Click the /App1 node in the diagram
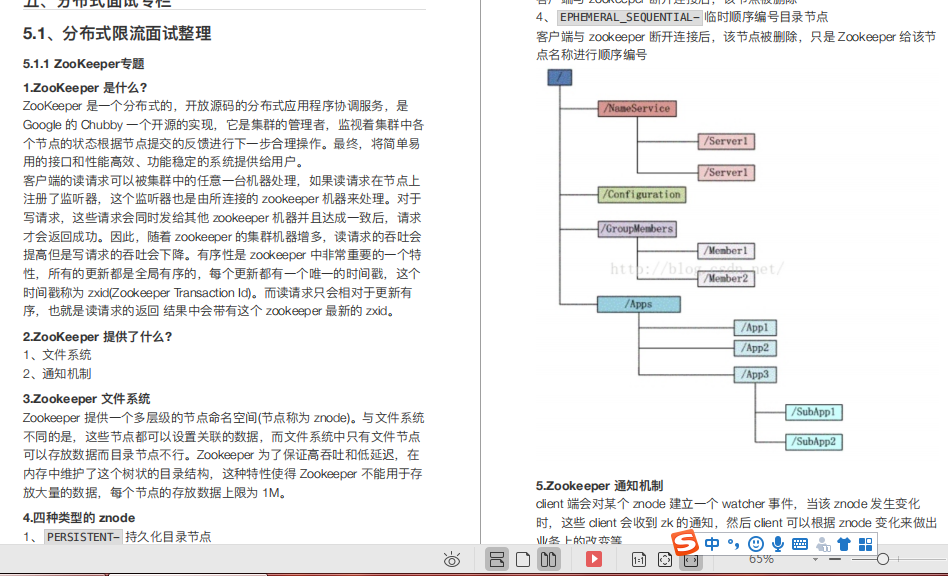The height and width of the screenshot is (576, 948). pyautogui.click(x=755, y=328)
